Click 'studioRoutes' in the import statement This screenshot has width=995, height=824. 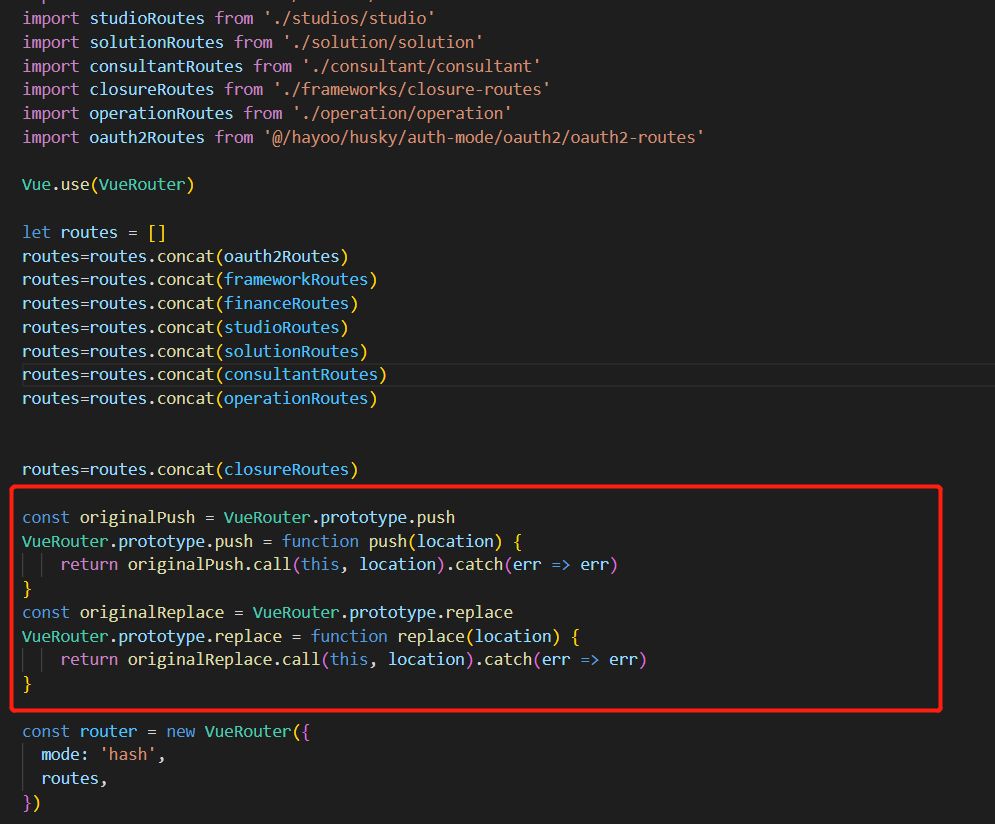[147, 18]
